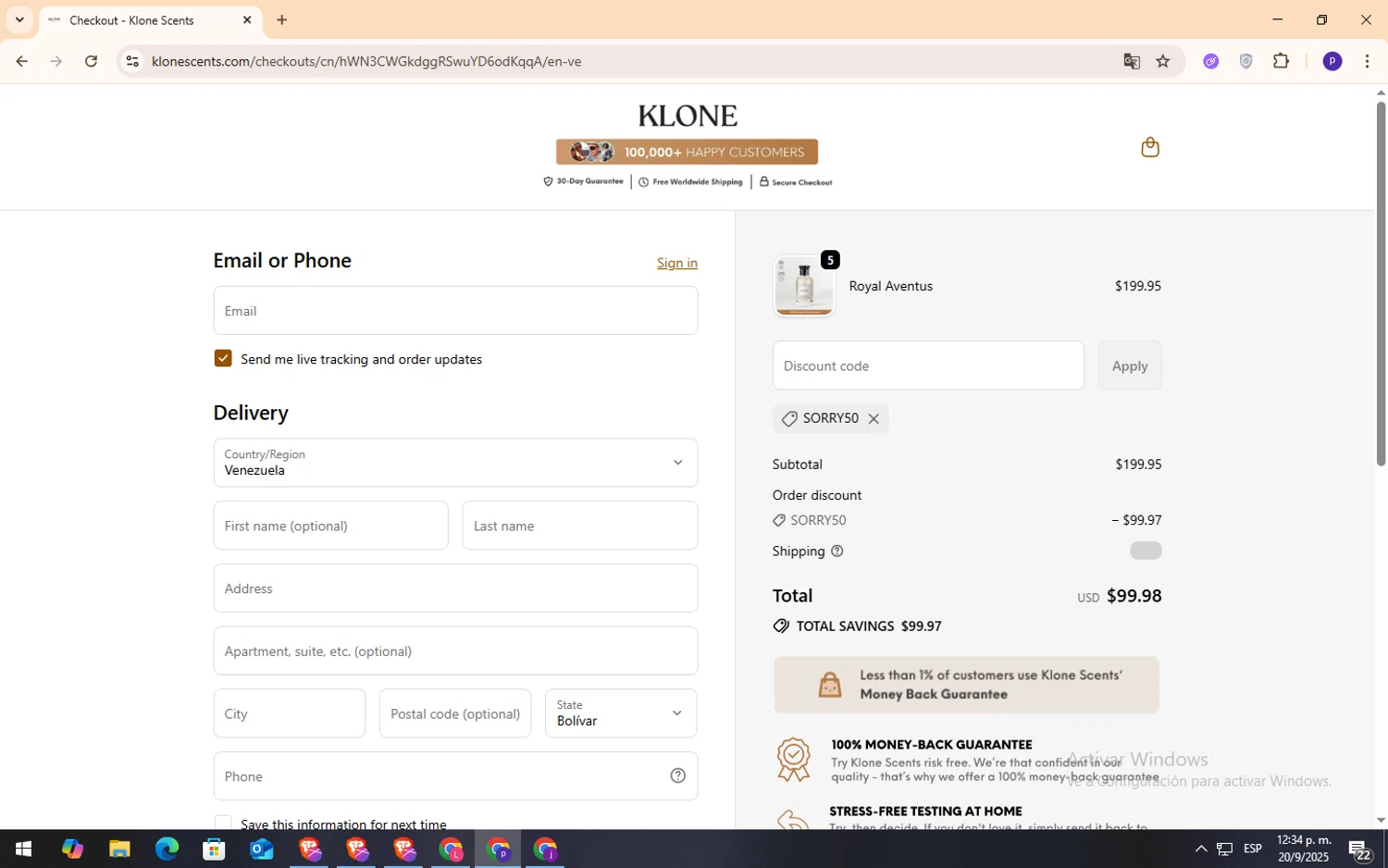This screenshot has height=868, width=1388.
Task: Open the browser extensions puzzle icon
Action: 1281,61
